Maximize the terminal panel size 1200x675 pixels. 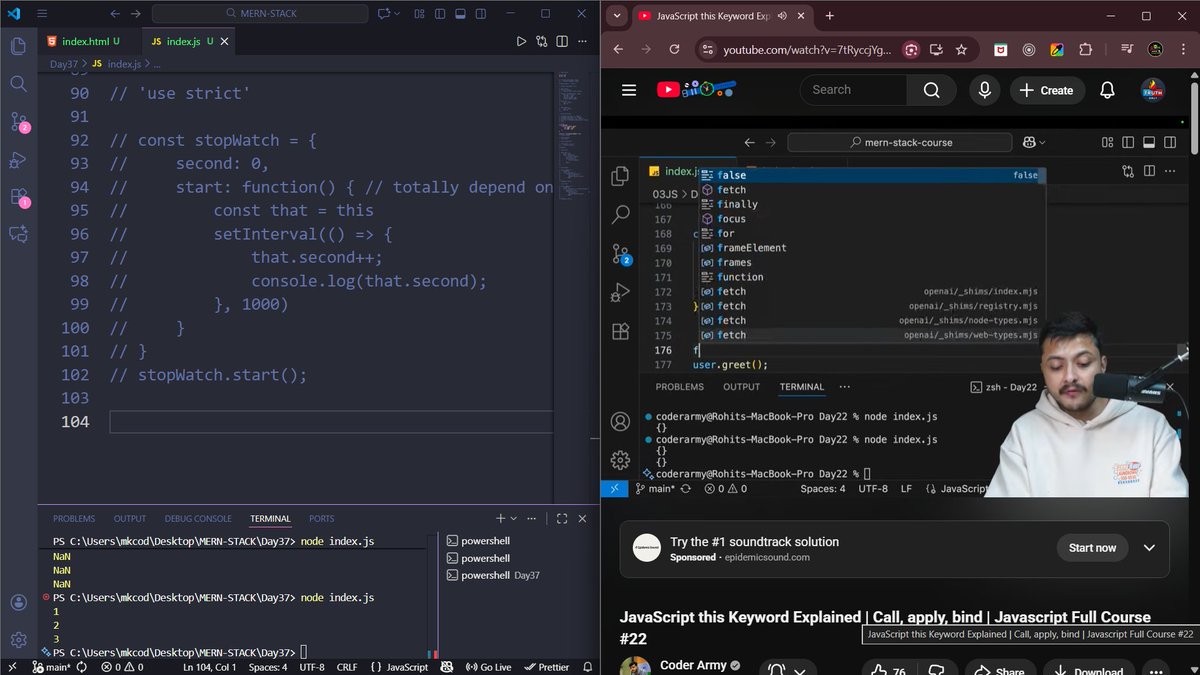tap(562, 519)
